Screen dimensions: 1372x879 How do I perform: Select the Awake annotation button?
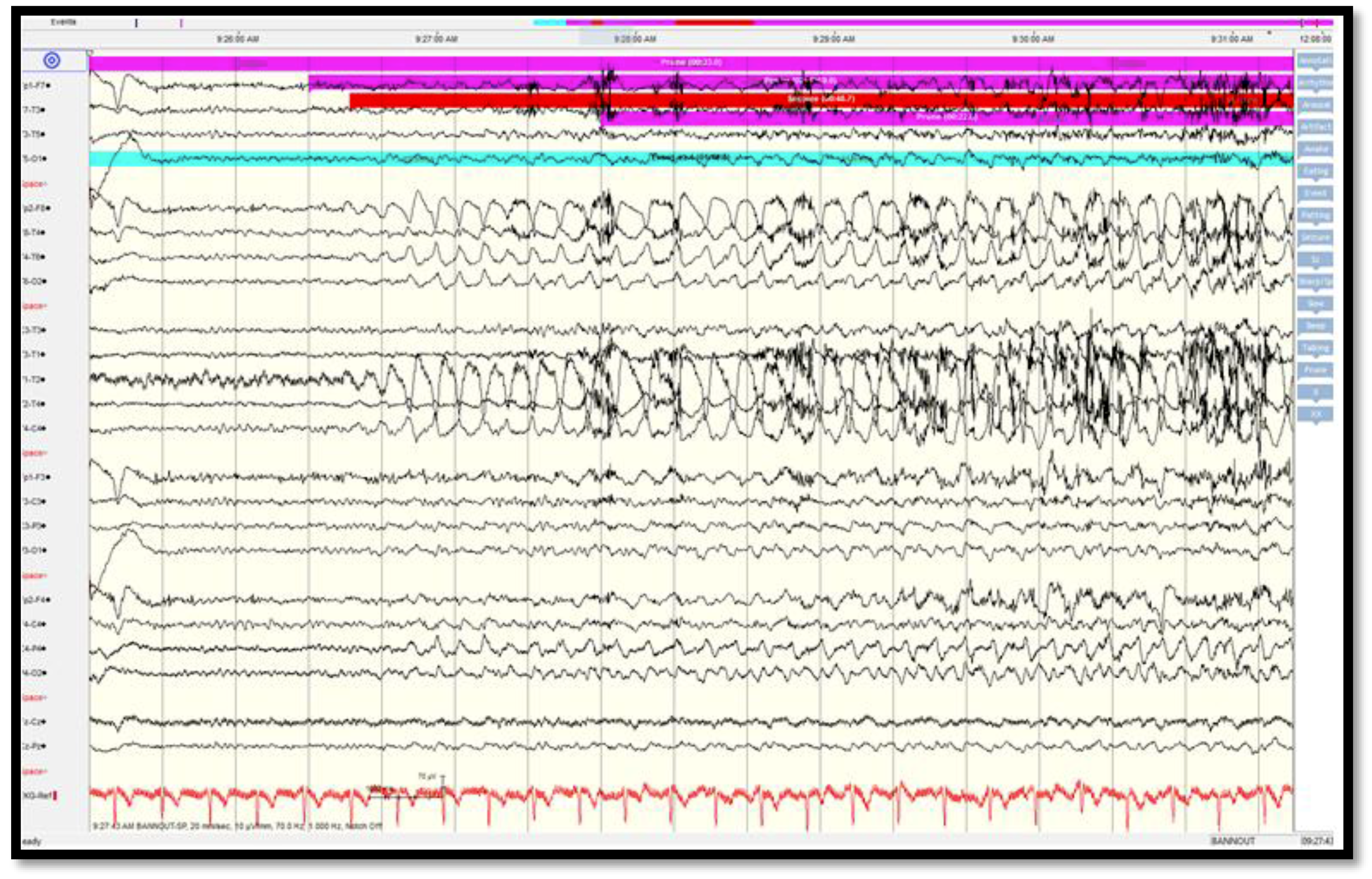click(1315, 149)
